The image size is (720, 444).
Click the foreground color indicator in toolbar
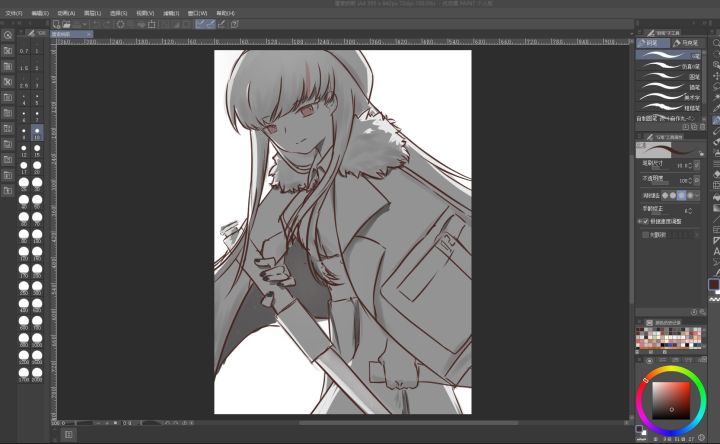point(714,284)
